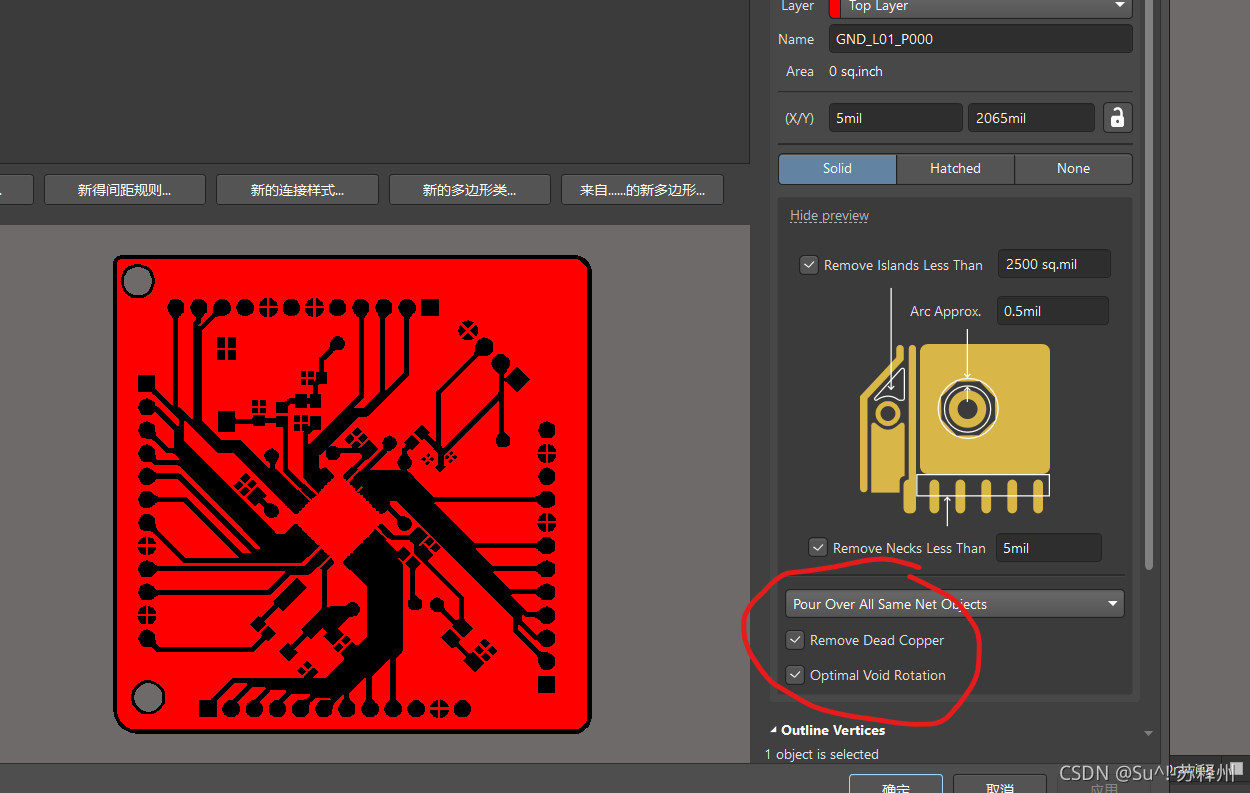Select the None fill mode tab
This screenshot has height=793, width=1250.
pos(1073,168)
